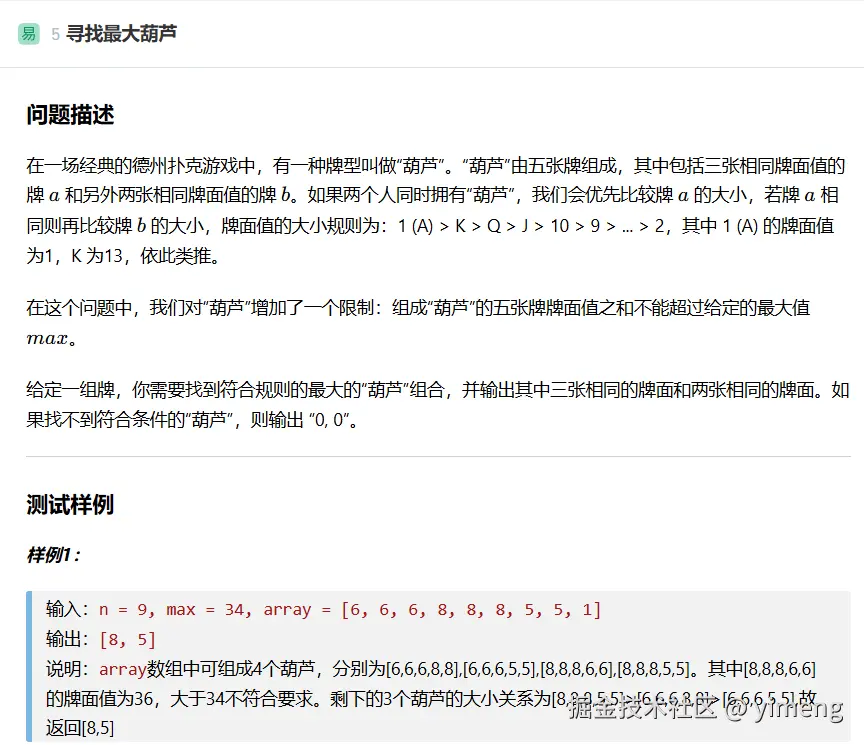This screenshot has height=745, width=864.
Task: Click the italic 样例1 label
Action: tap(53, 554)
